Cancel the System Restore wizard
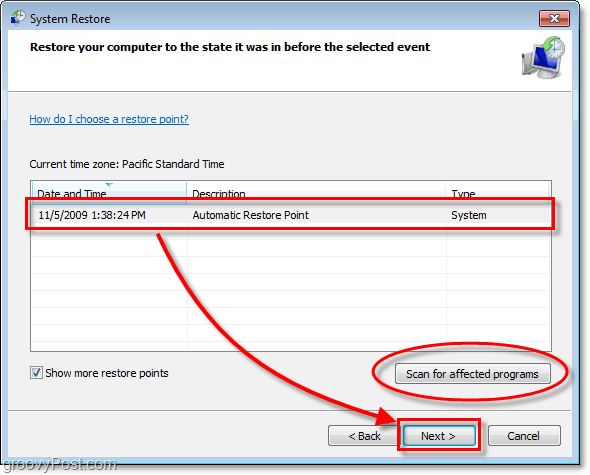This screenshot has width=590, height=475. point(524,436)
